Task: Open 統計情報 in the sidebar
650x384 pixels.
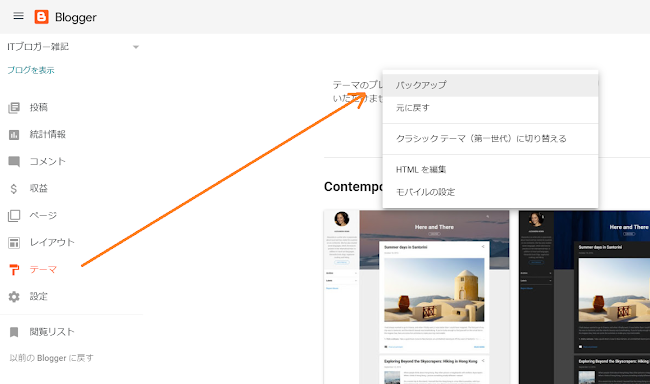Action: tap(48, 134)
